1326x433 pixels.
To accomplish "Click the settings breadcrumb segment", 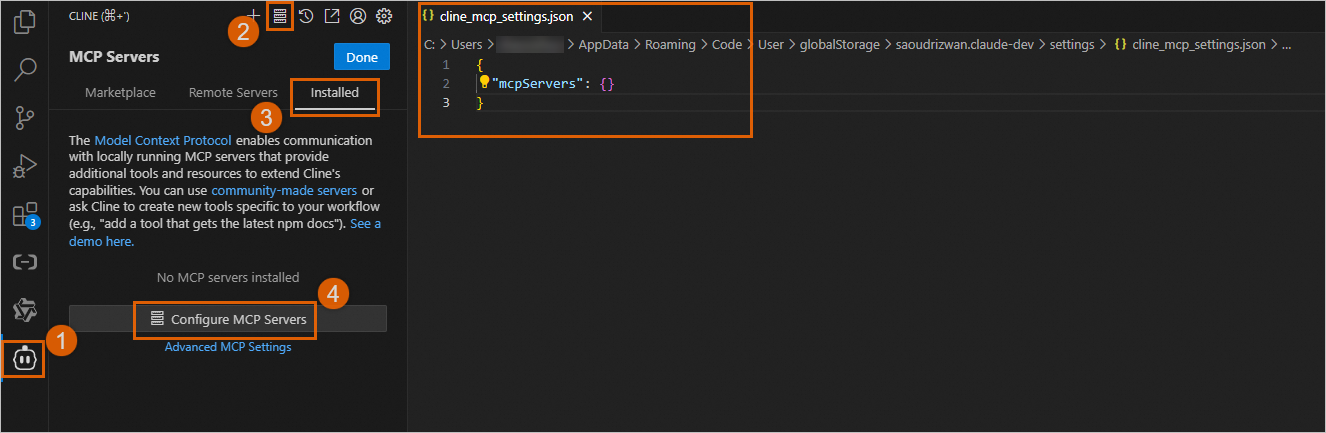I will 1072,45.
